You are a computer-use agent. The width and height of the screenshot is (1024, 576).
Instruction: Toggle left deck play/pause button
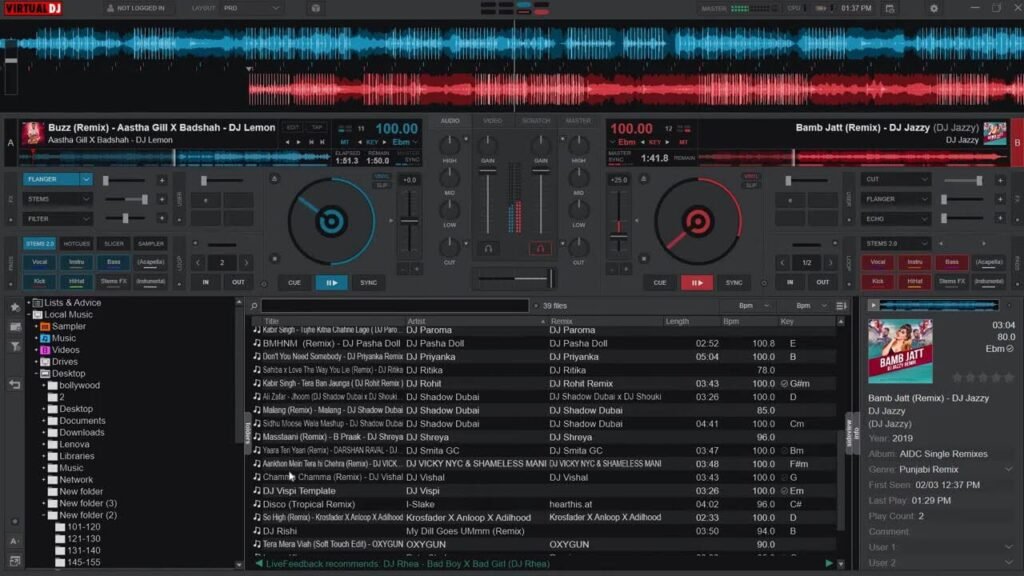coord(331,283)
